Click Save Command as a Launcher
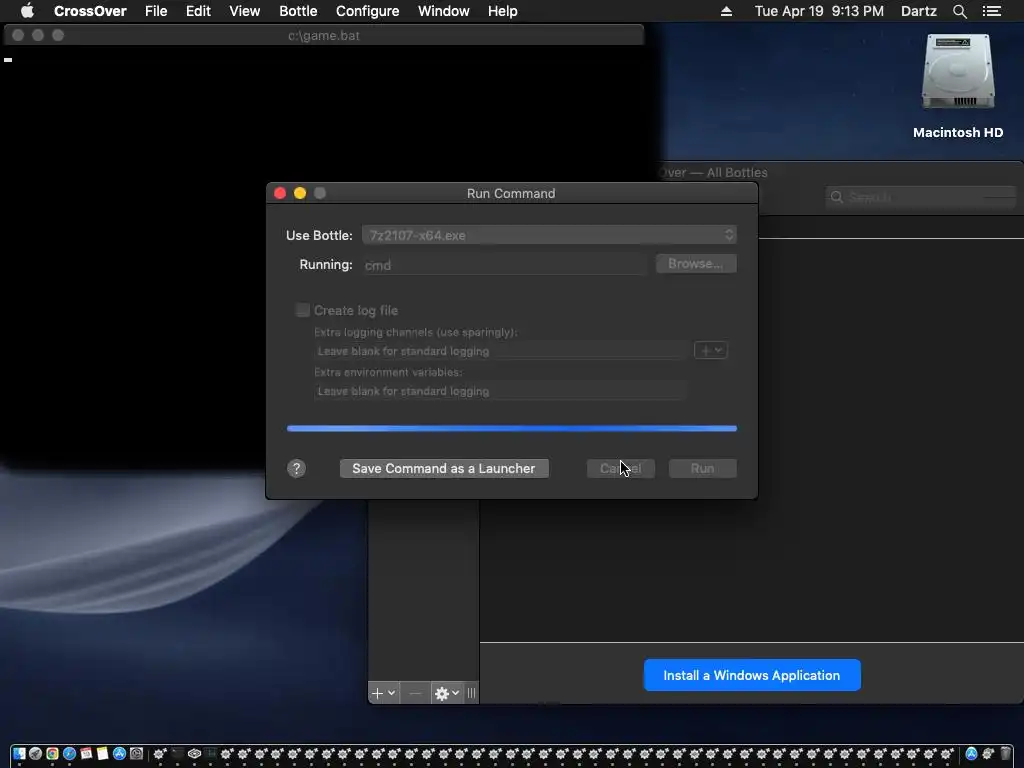Viewport: 1024px width, 768px height. pyautogui.click(x=444, y=468)
